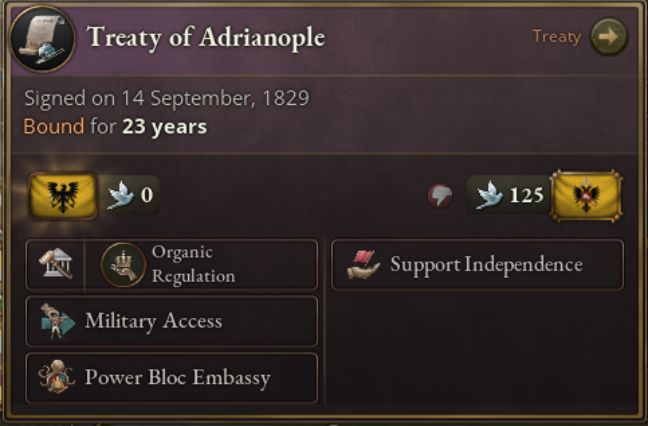Click the Military Access soldier icon
Screen dimensions: 648x426
56,321
